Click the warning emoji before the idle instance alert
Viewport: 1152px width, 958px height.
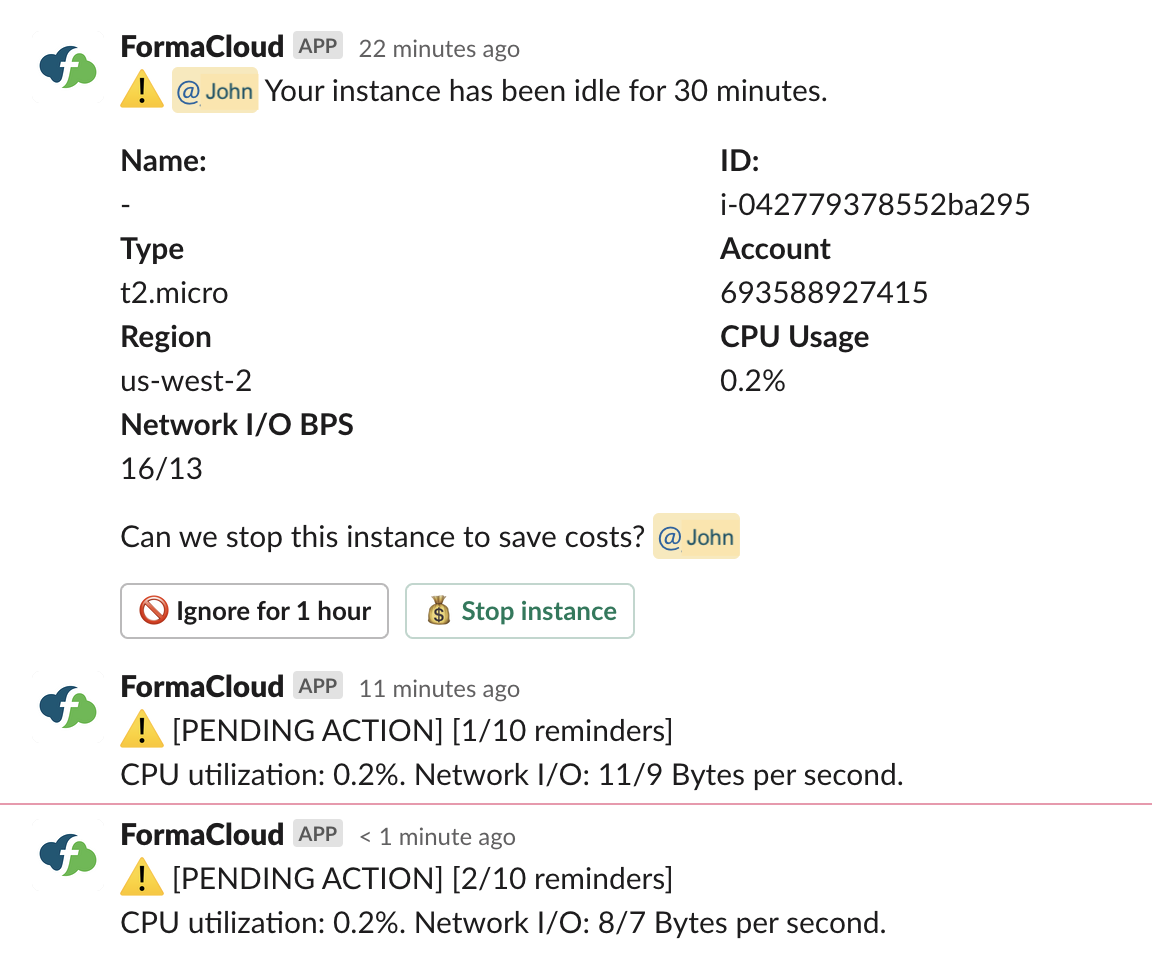[x=141, y=91]
